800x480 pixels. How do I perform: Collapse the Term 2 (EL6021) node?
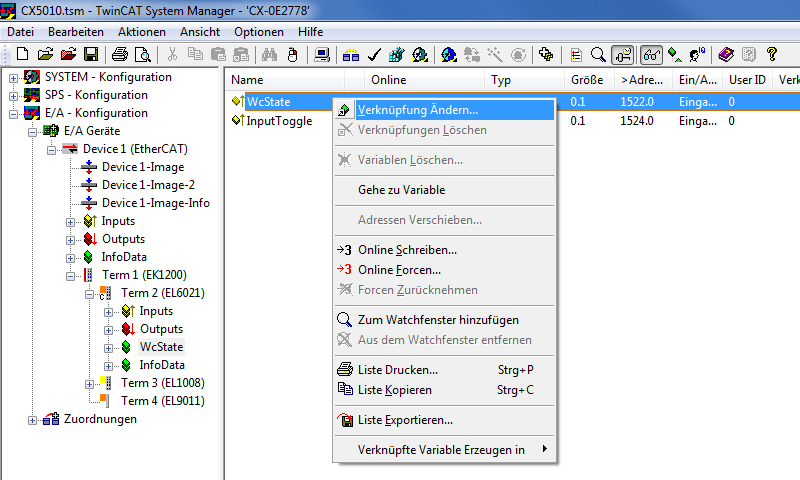click(89, 294)
